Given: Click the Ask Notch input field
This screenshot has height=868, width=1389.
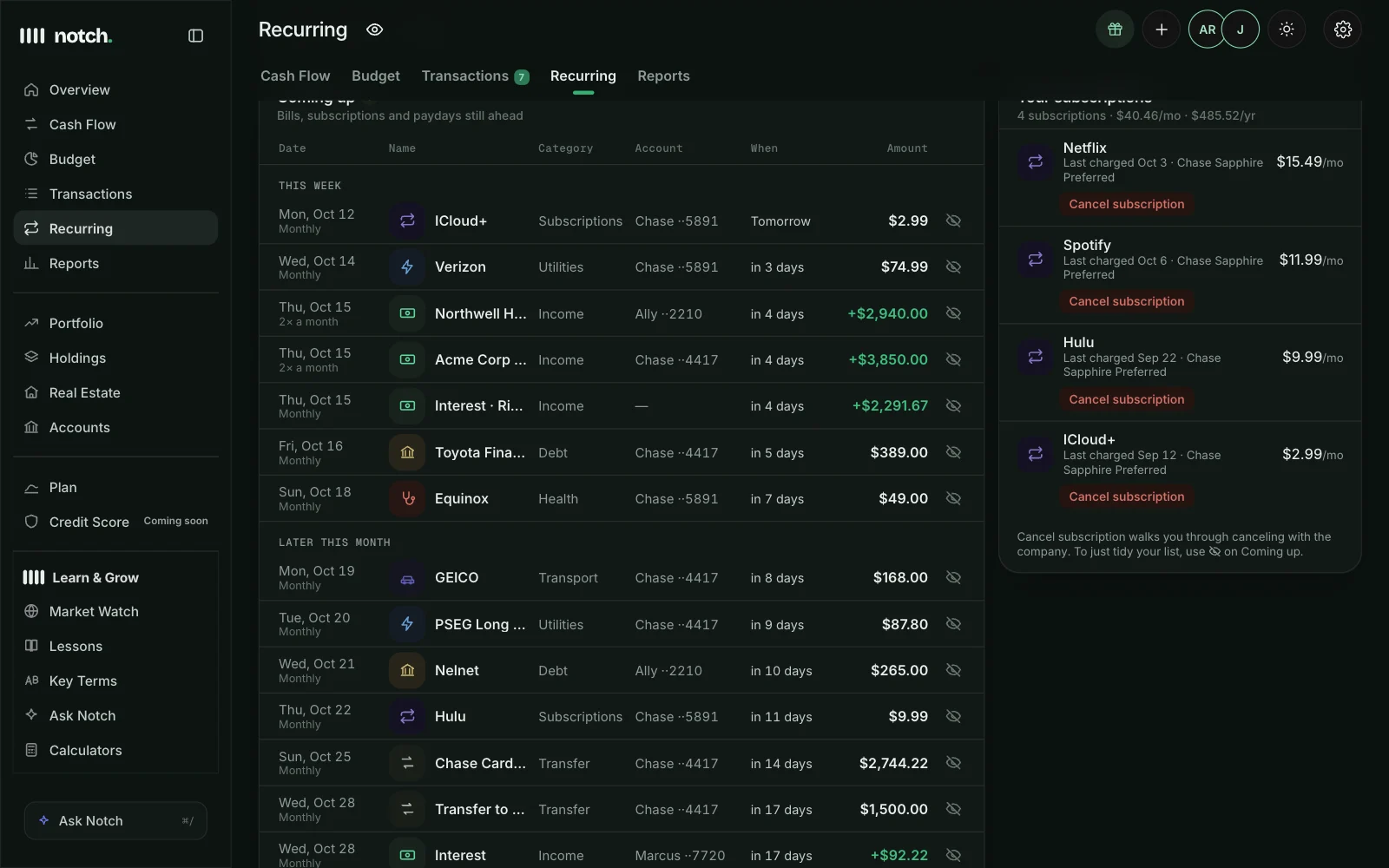Looking at the screenshot, I should pyautogui.click(x=115, y=820).
